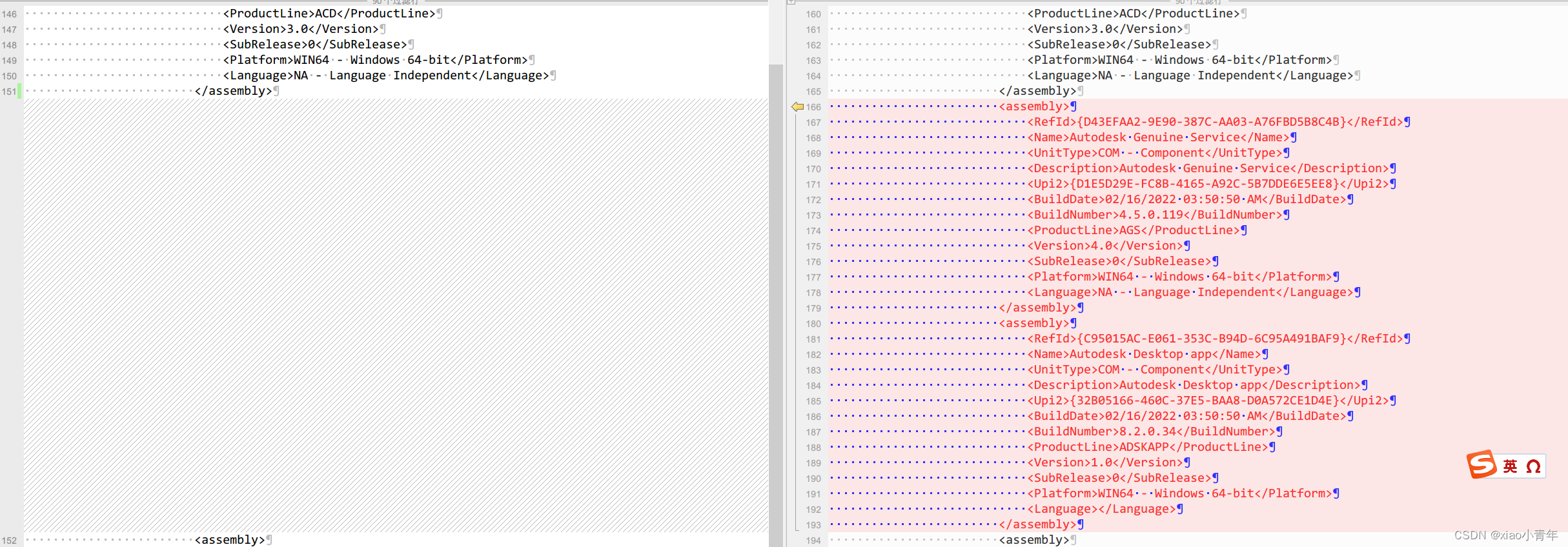Click the green change marker beside line 151
The height and width of the screenshot is (547, 1568).
click(x=20, y=92)
